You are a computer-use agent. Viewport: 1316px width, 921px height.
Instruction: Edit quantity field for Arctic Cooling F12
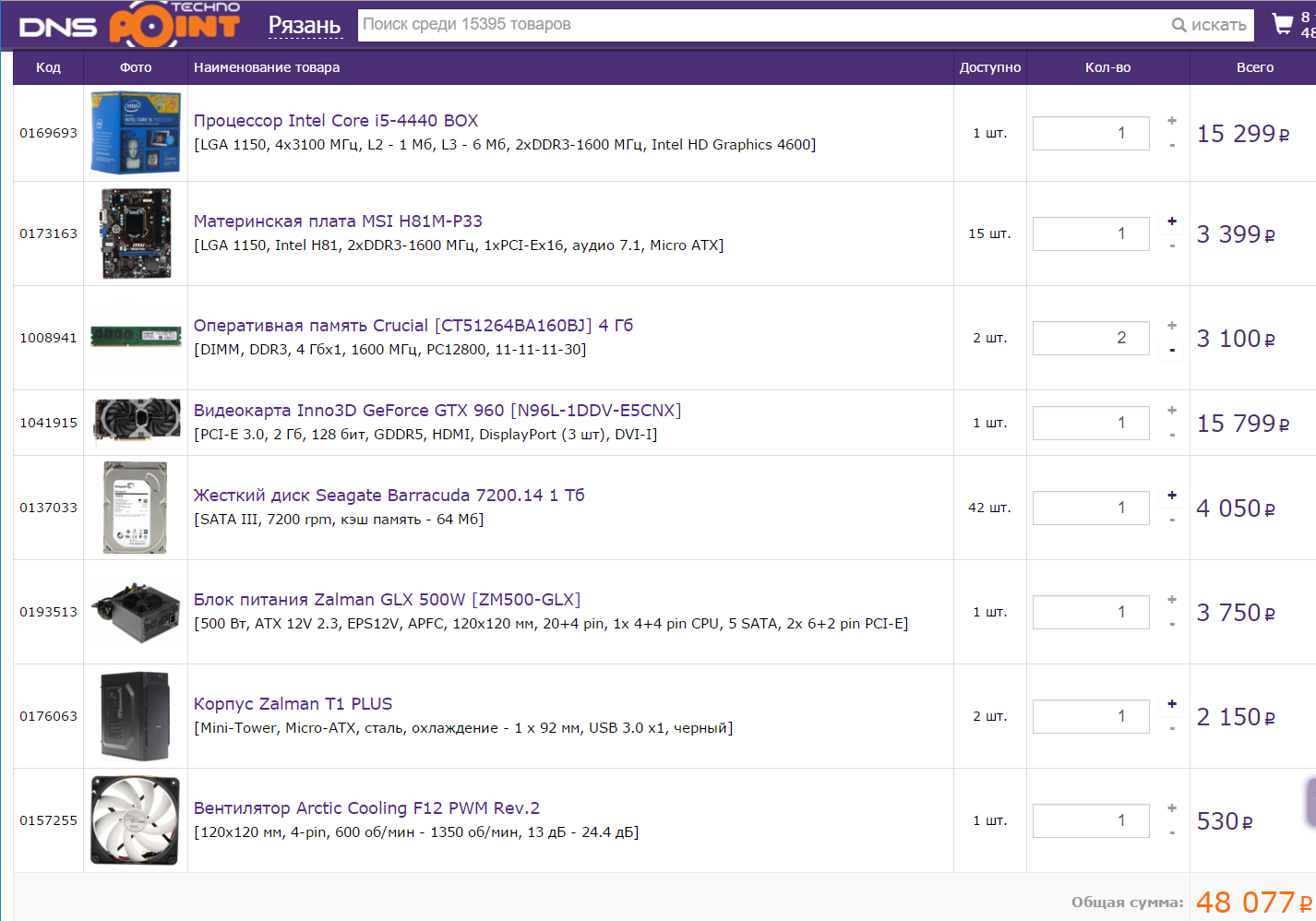[x=1091, y=820]
